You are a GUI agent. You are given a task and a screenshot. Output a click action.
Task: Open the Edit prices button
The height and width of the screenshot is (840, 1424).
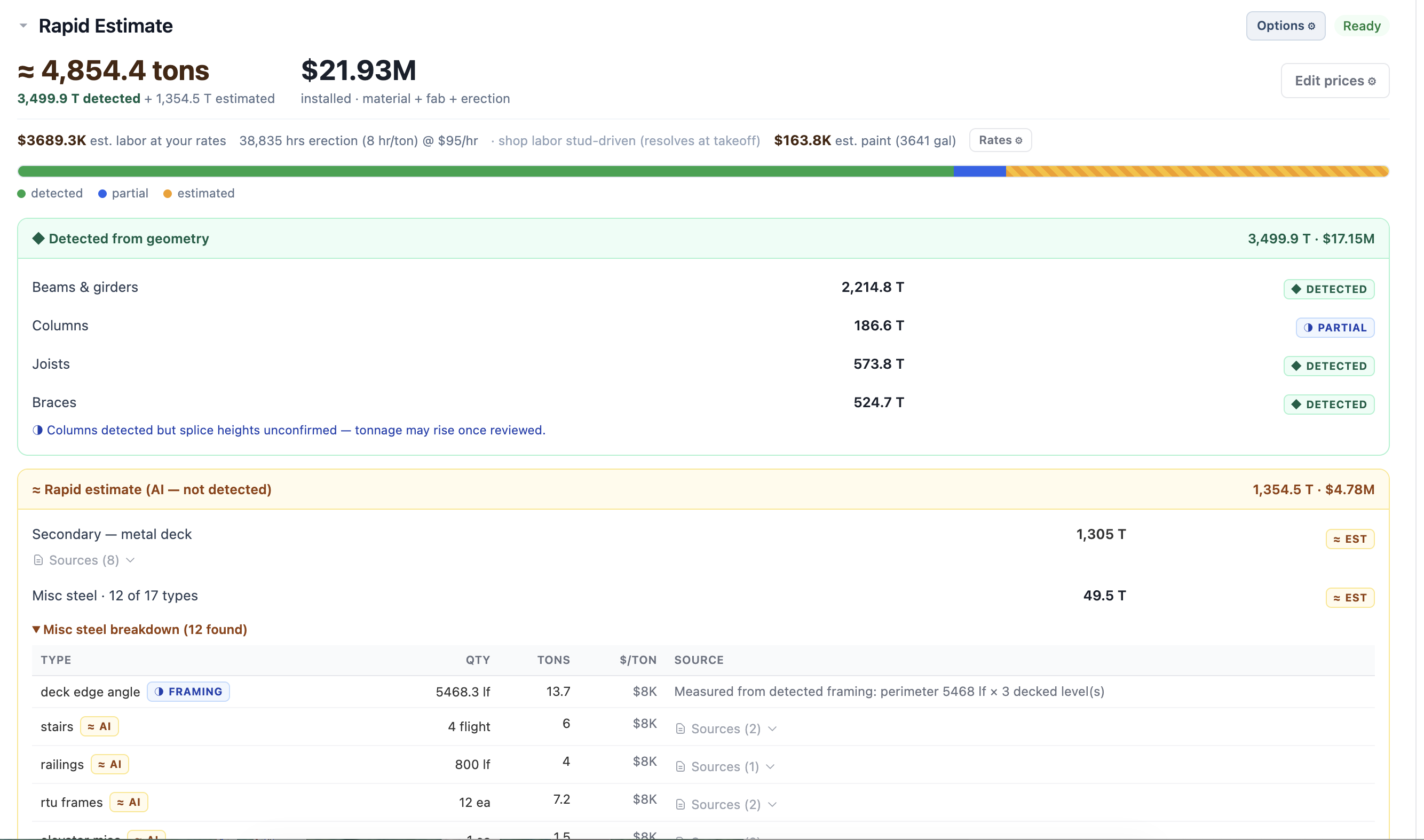click(x=1334, y=81)
